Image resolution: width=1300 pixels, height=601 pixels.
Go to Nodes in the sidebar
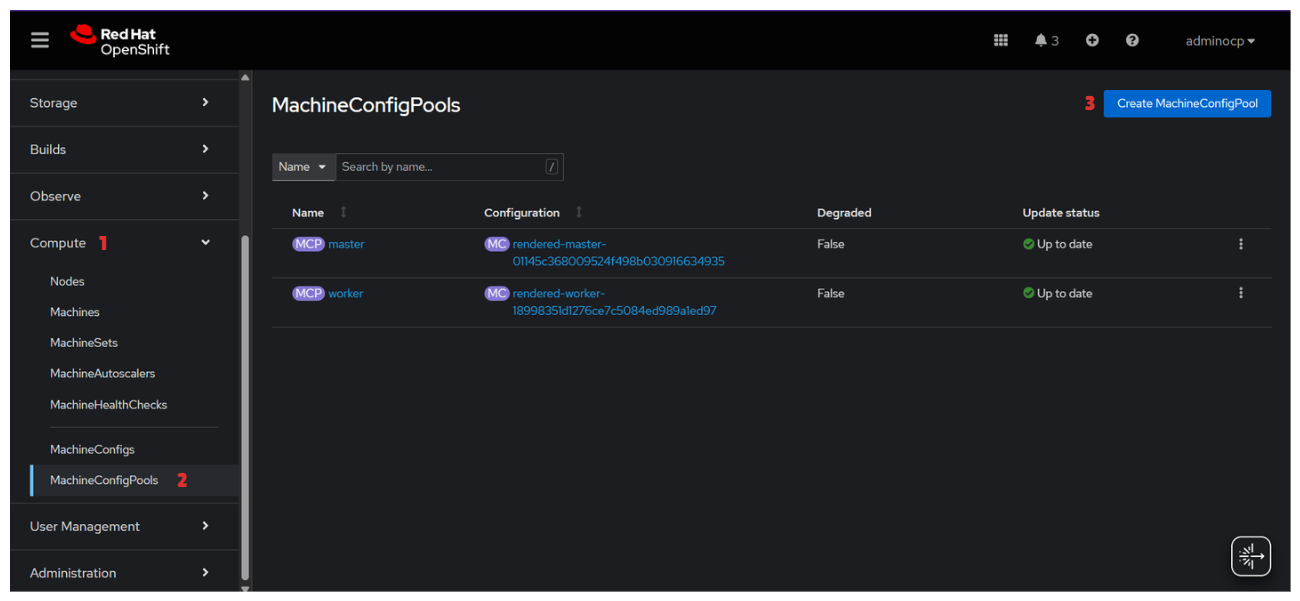tap(68, 282)
